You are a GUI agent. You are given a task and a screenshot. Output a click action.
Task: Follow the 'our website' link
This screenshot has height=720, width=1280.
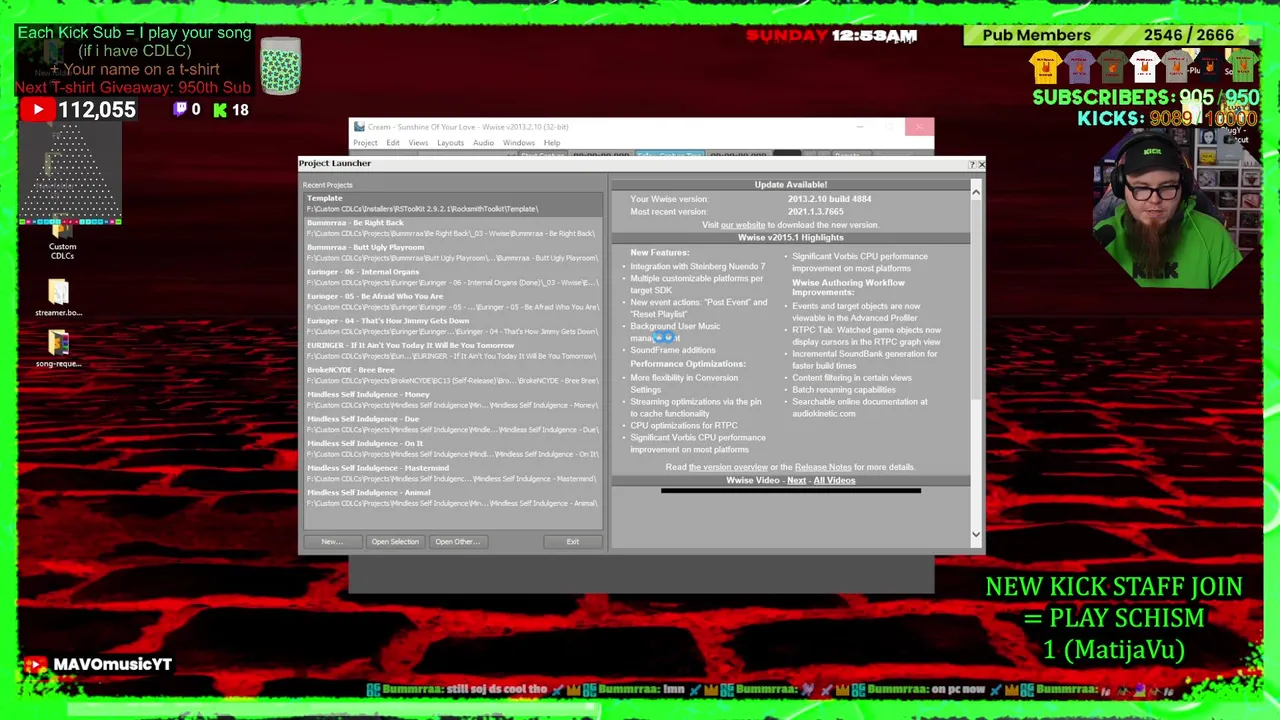(x=743, y=225)
